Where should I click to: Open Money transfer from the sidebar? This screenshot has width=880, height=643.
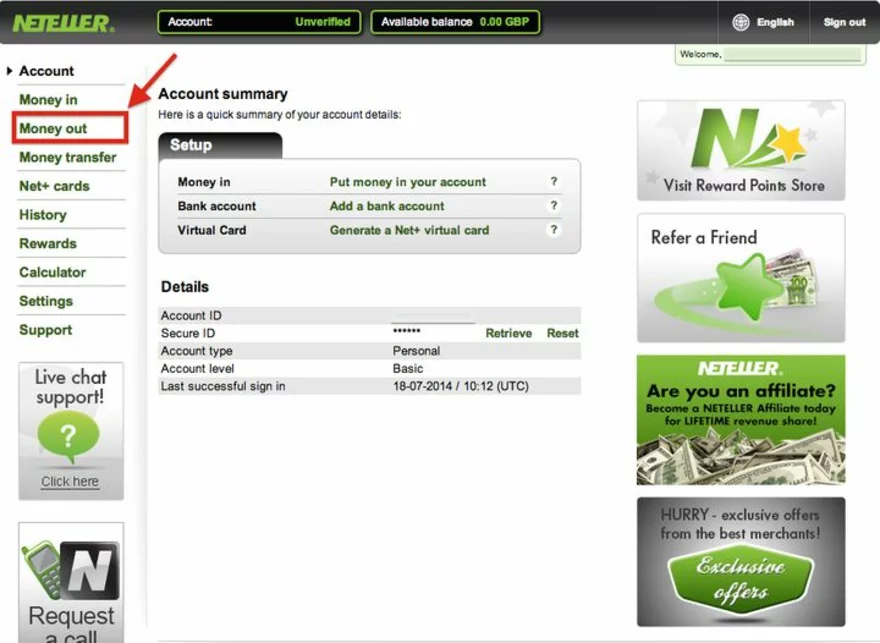click(x=67, y=157)
